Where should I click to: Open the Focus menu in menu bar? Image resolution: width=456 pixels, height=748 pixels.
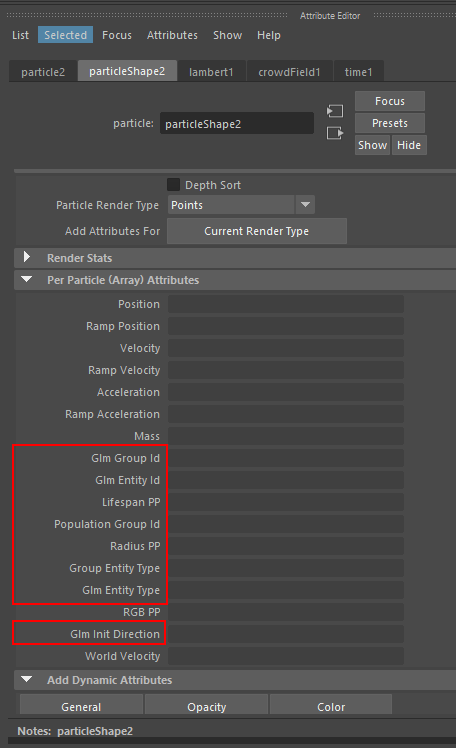[117, 35]
